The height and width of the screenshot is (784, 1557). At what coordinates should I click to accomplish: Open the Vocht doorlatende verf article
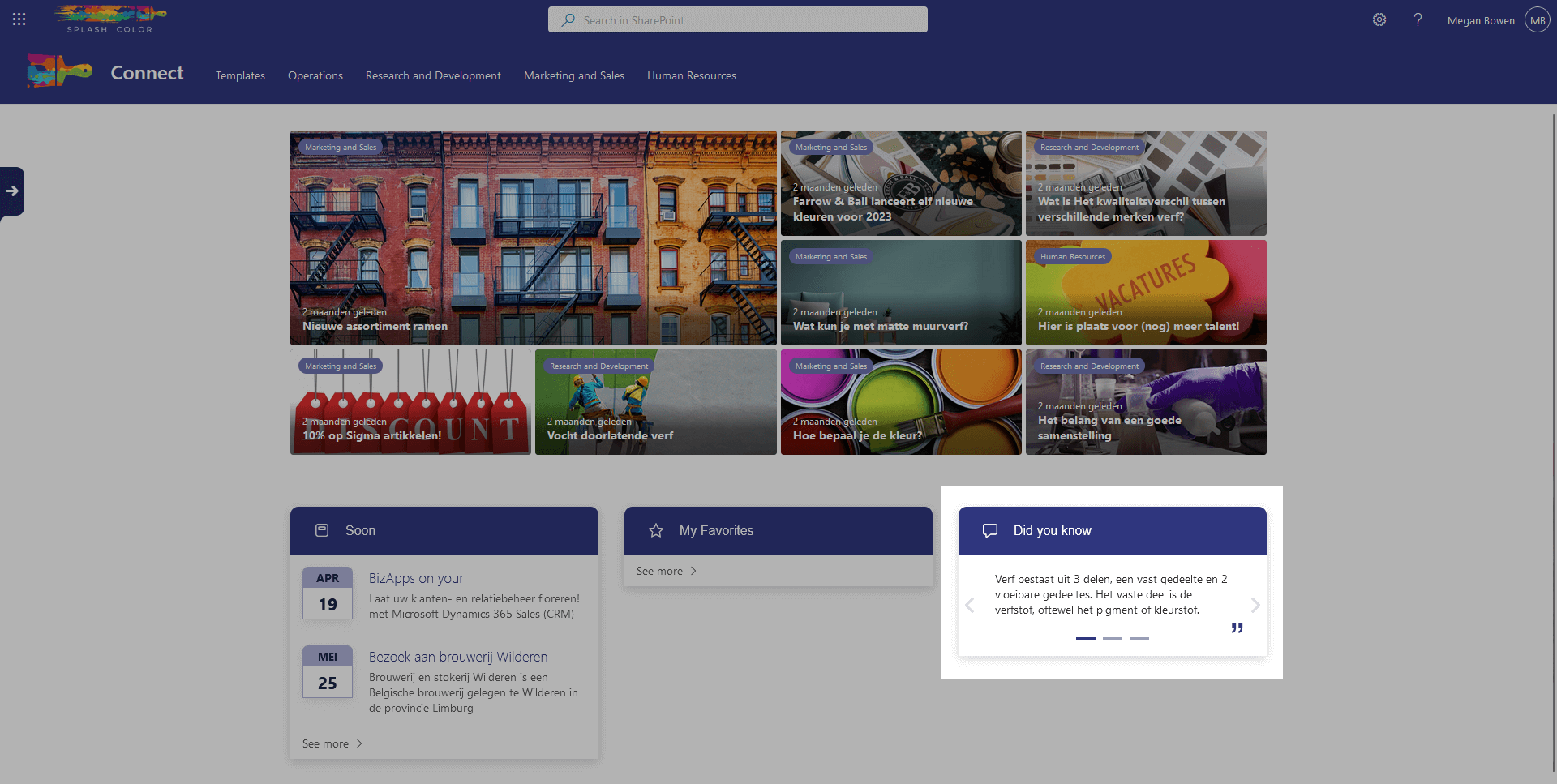(x=656, y=402)
